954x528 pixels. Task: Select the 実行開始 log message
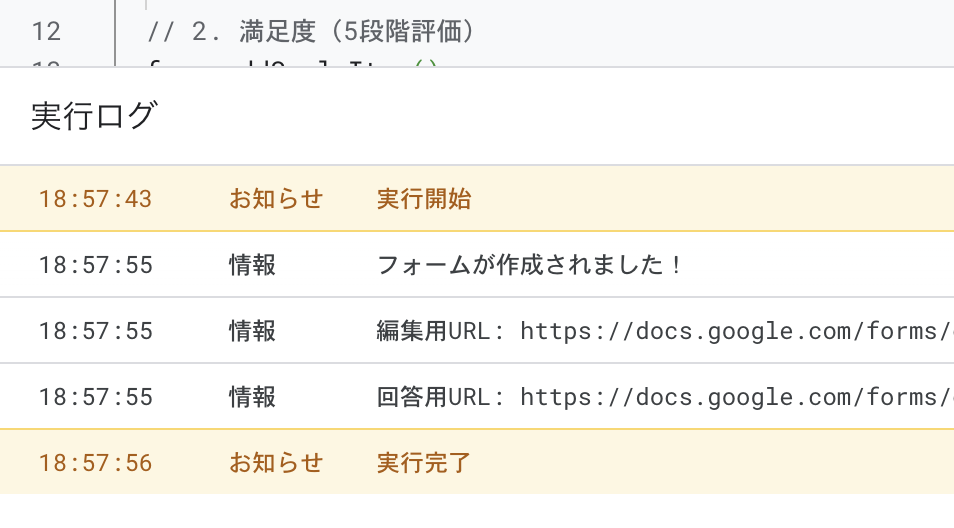[x=424, y=199]
